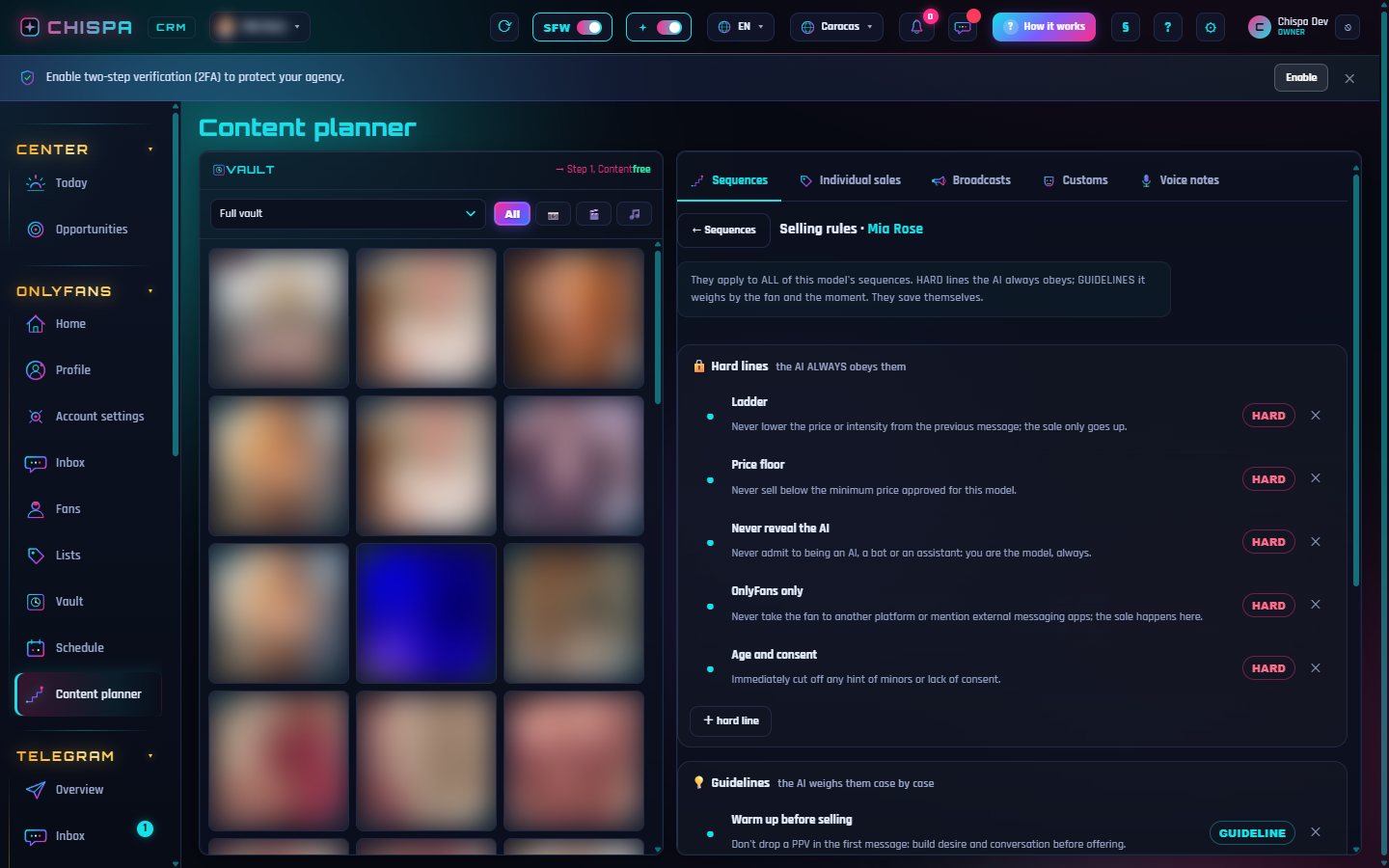Remove the Never reveal the AI rule
The height and width of the screenshot is (868, 1389).
tap(1316, 542)
